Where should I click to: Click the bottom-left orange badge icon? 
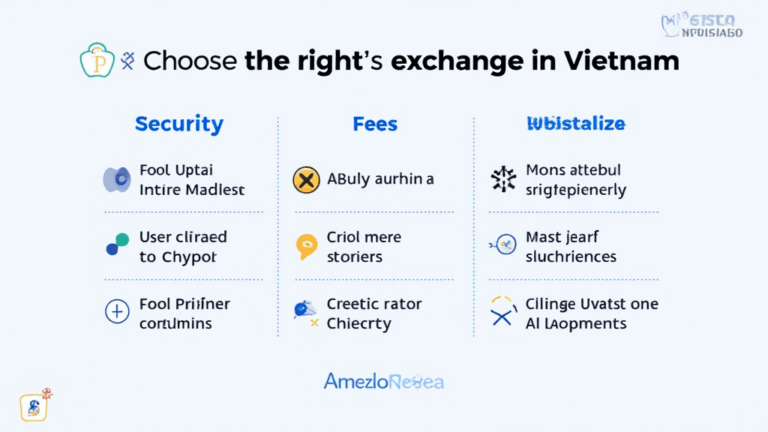35,406
